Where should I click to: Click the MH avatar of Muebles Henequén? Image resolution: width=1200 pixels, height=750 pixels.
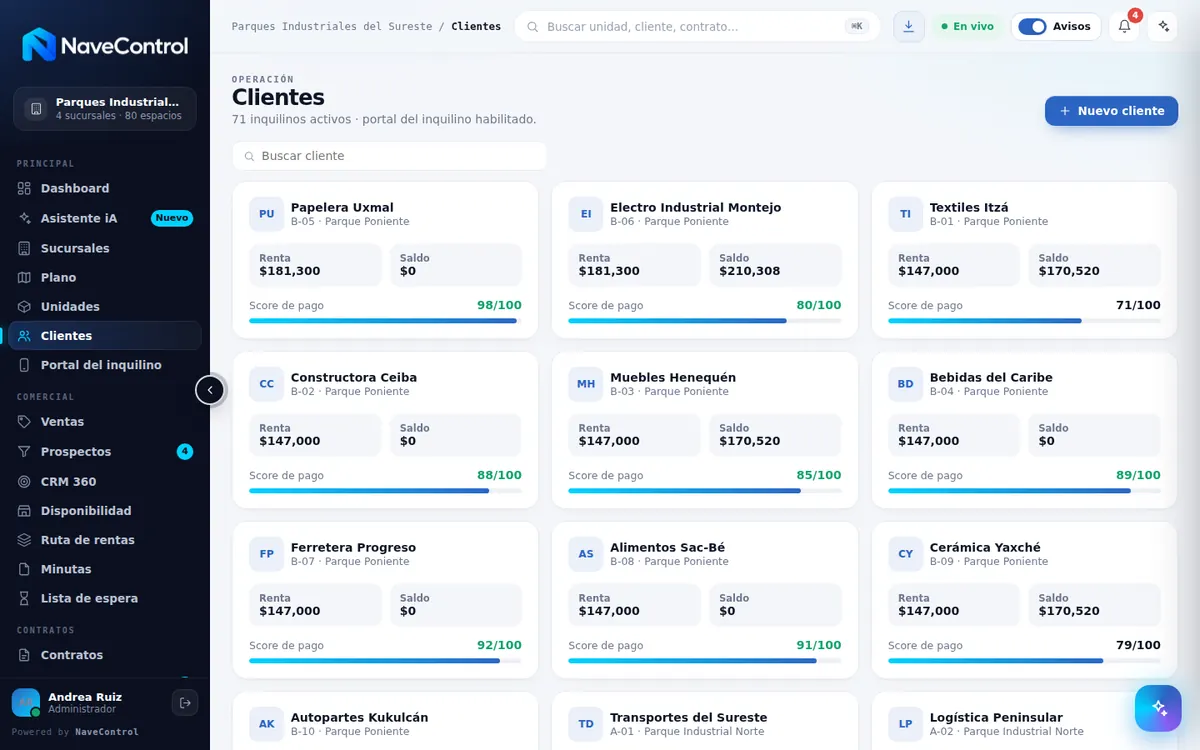586,384
